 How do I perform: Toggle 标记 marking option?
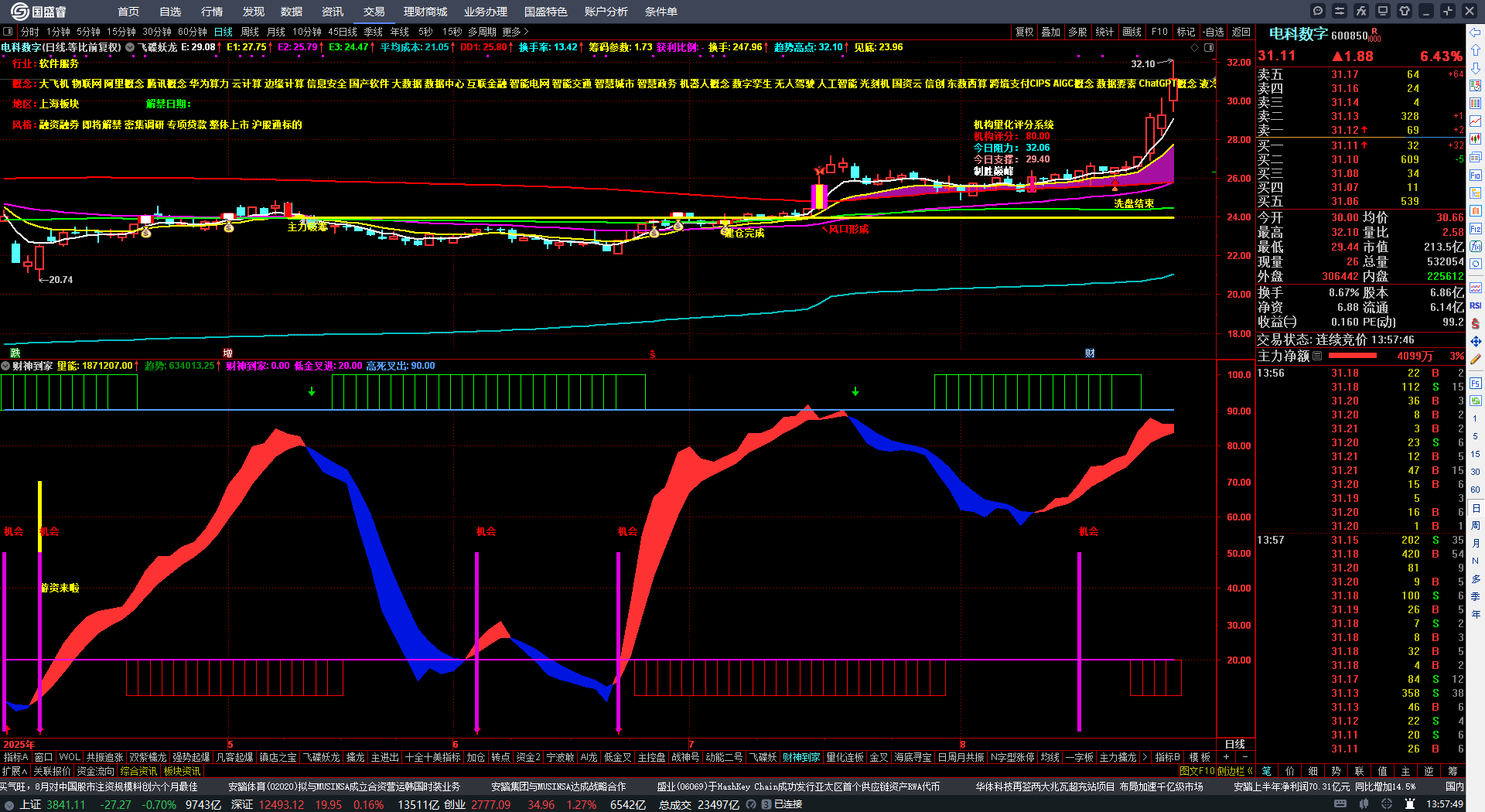(1186, 32)
